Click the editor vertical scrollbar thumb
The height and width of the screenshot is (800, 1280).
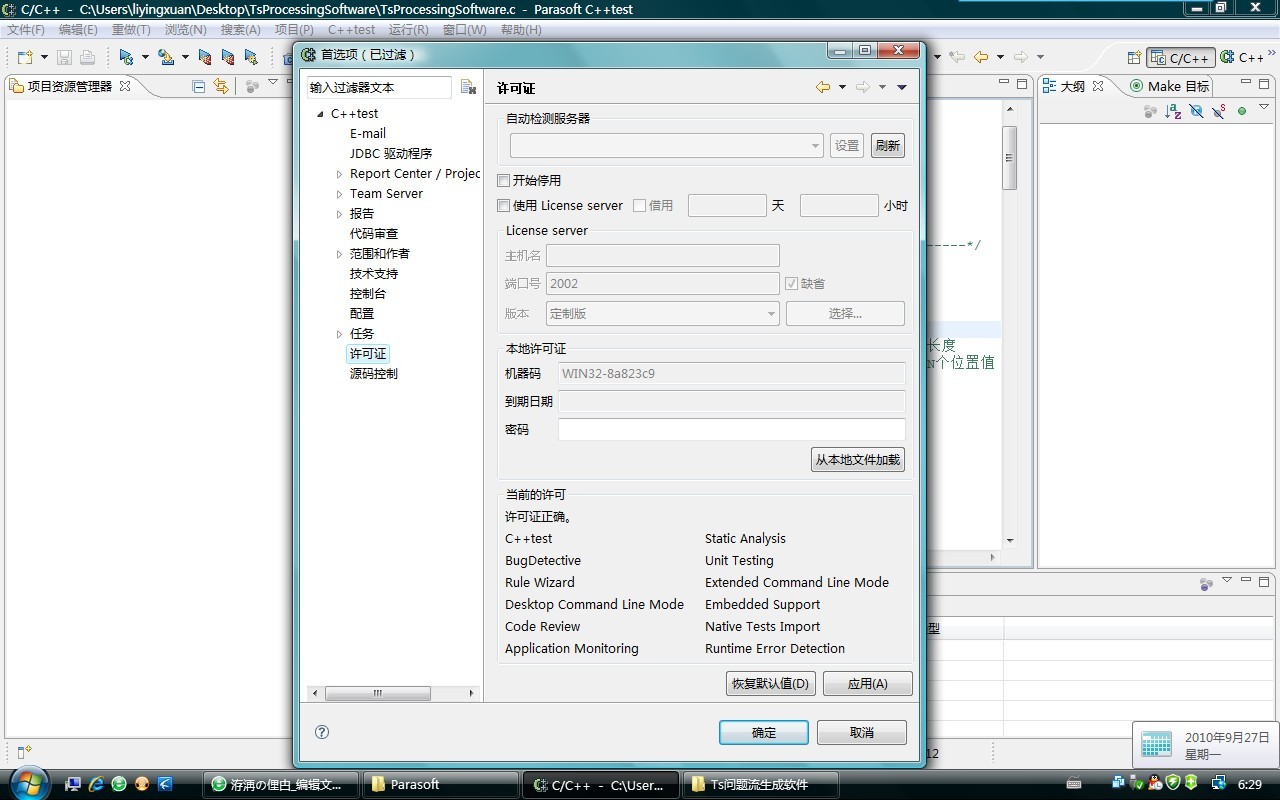[x=1010, y=158]
